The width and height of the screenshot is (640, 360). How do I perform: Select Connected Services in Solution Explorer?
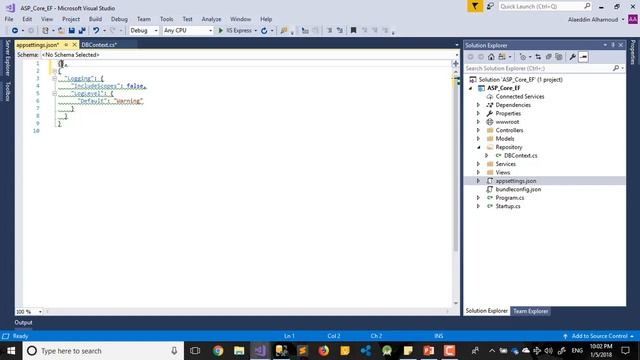coord(520,97)
